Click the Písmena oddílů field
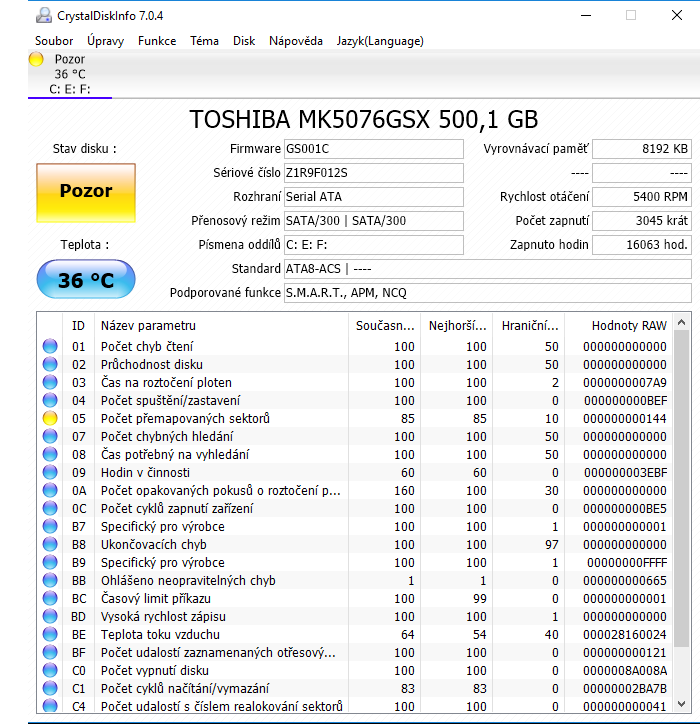The height and width of the screenshot is (724, 700). tap(374, 245)
